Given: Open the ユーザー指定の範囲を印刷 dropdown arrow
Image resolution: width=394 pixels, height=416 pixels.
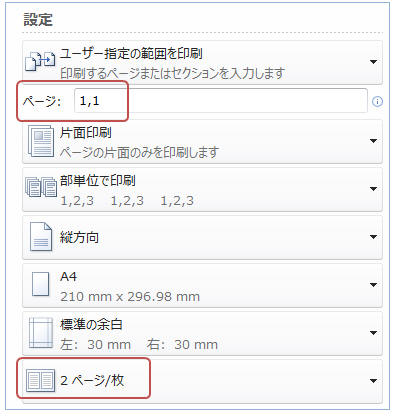Looking at the screenshot, I should click(373, 62).
